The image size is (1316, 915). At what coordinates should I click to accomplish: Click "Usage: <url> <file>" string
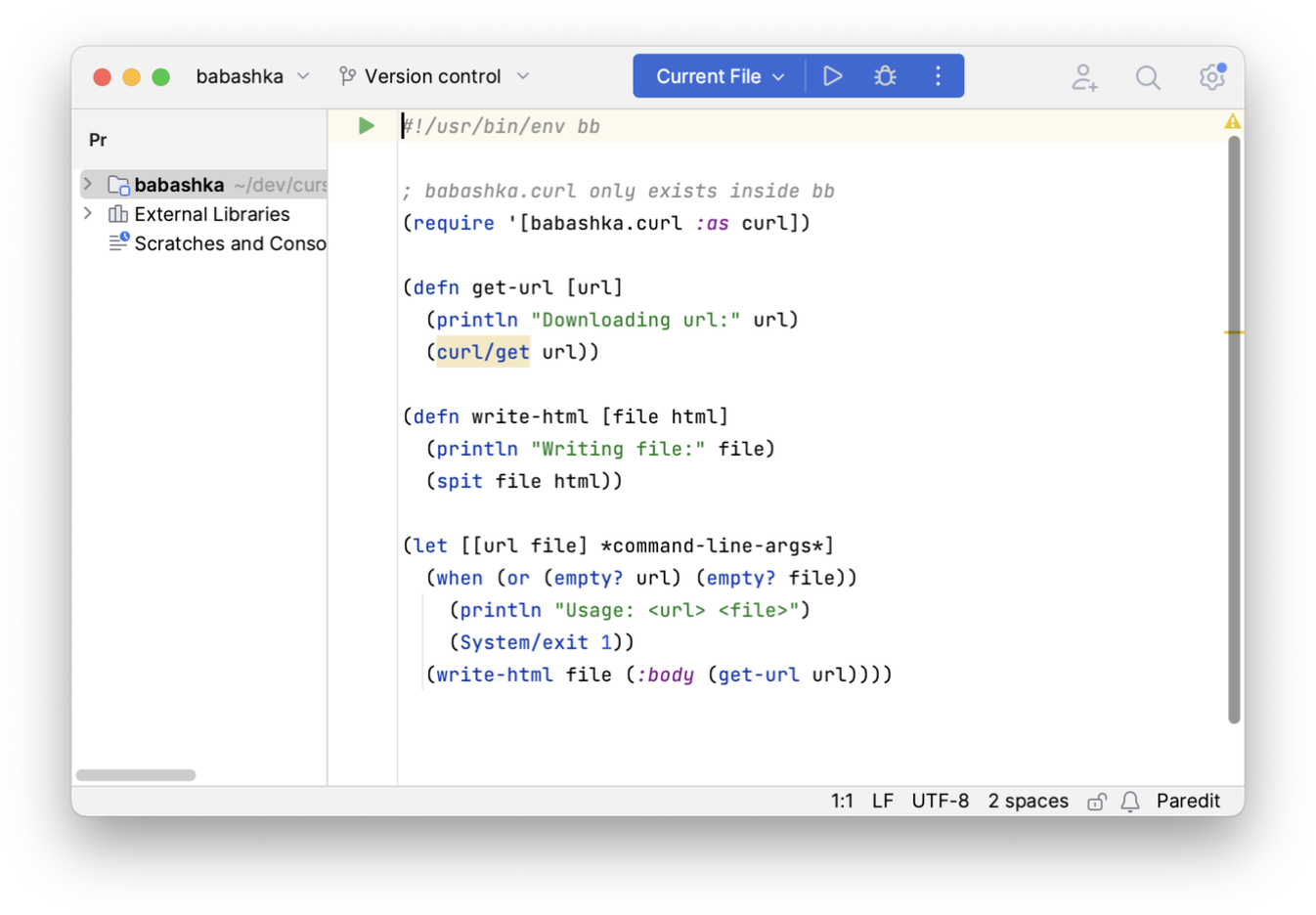[x=677, y=610]
